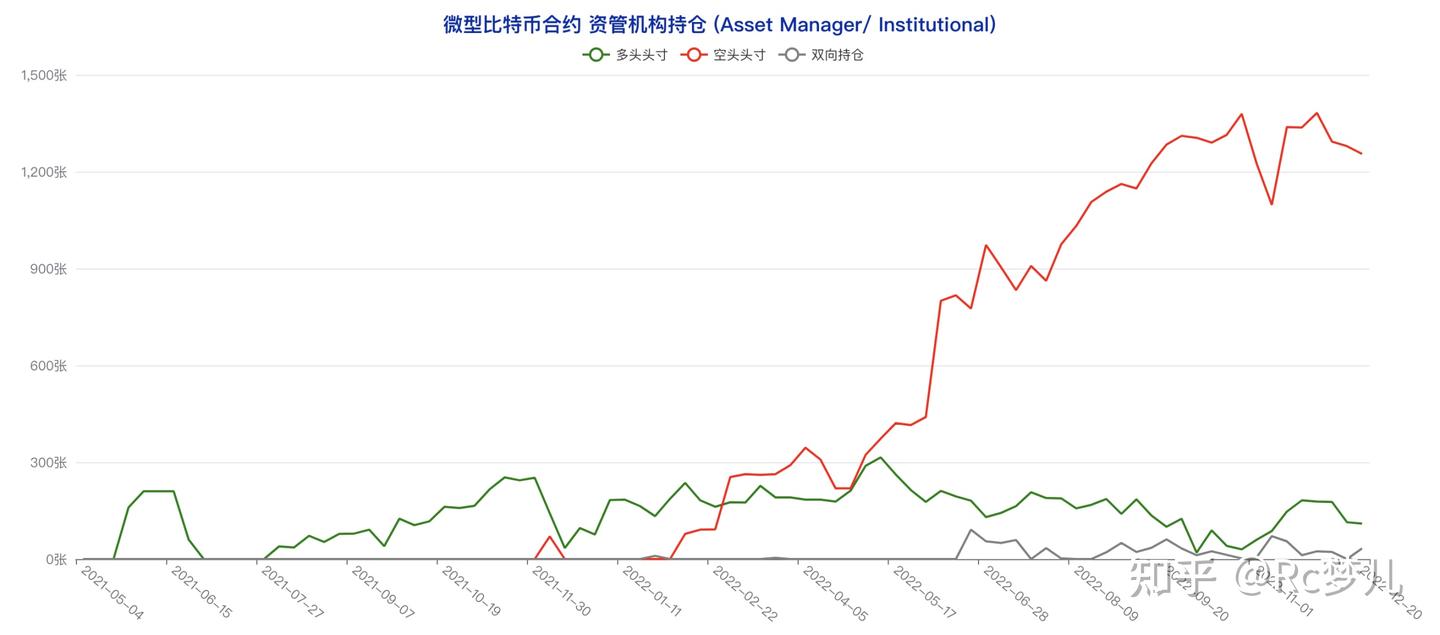
Task: Click the 2022-02-22 x-axis date label
Action: pyautogui.click(x=743, y=593)
